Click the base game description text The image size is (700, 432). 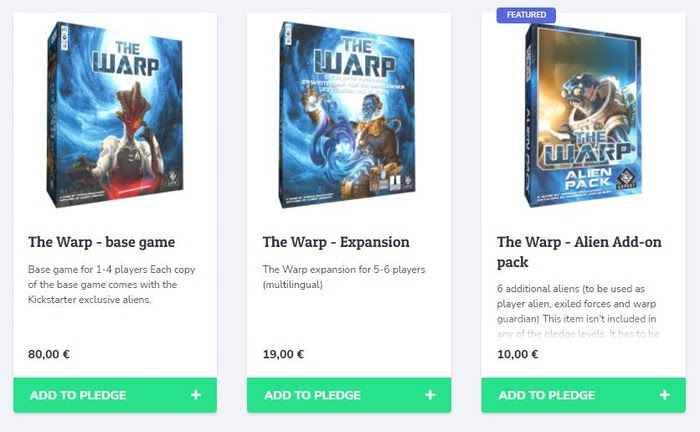pyautogui.click(x=112, y=284)
